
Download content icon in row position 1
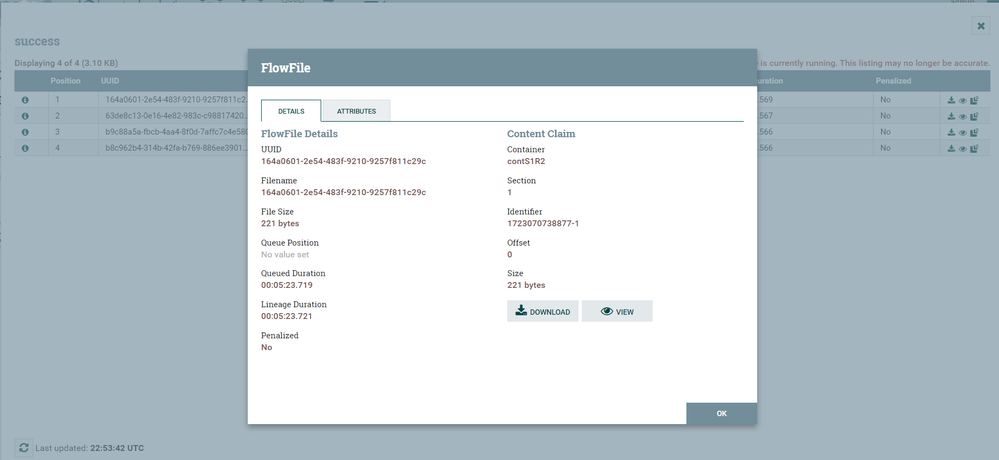951,100
